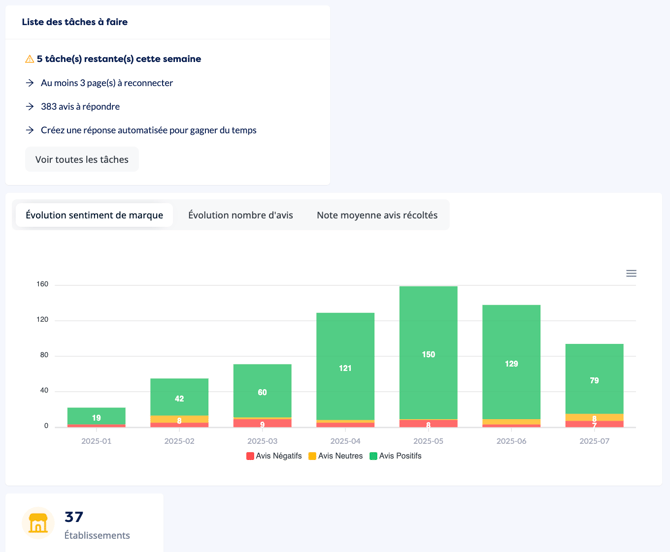Click the green 2025-04 bar labeled 121
The height and width of the screenshot is (552, 670).
tap(345, 367)
